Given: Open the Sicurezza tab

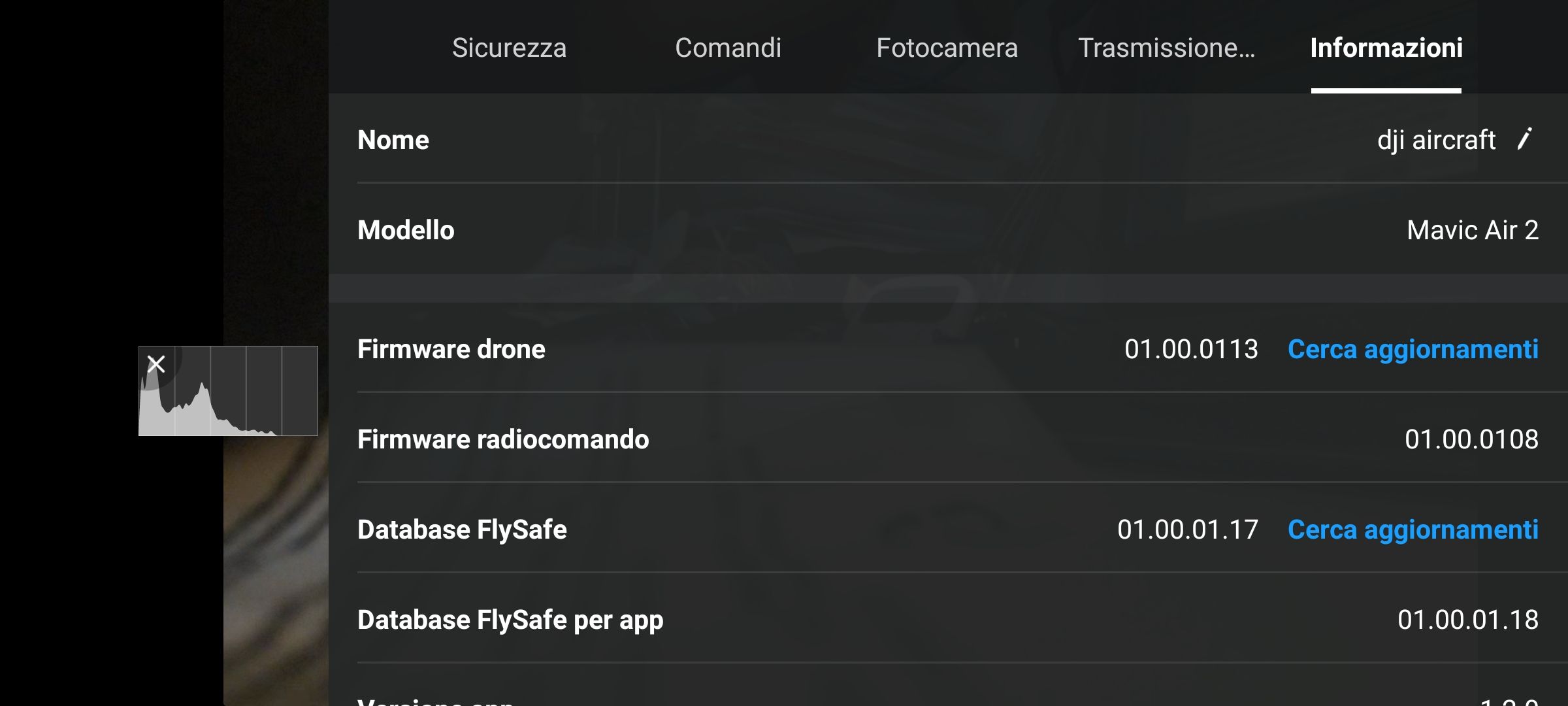Looking at the screenshot, I should (x=509, y=48).
